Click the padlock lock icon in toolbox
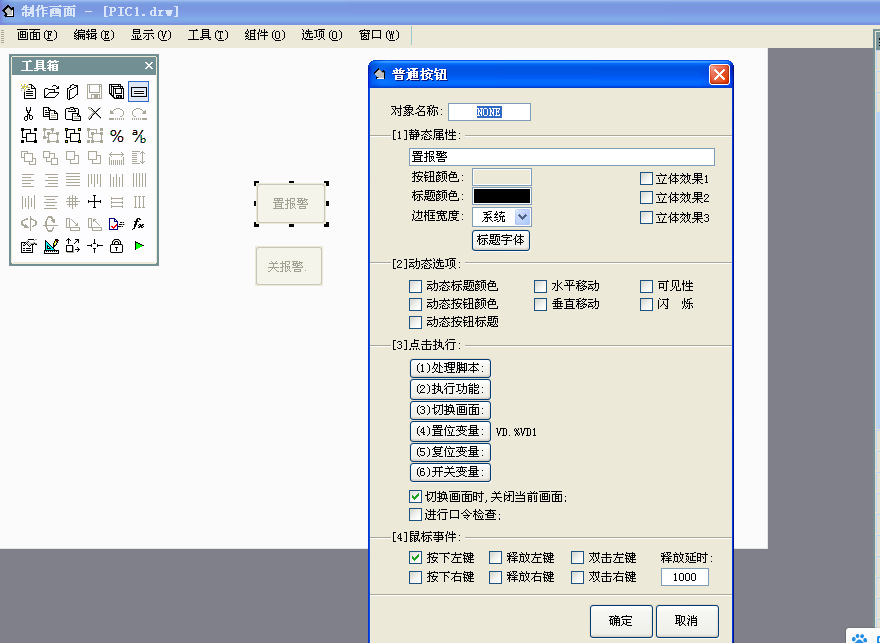880x643 pixels. pyautogui.click(x=117, y=246)
